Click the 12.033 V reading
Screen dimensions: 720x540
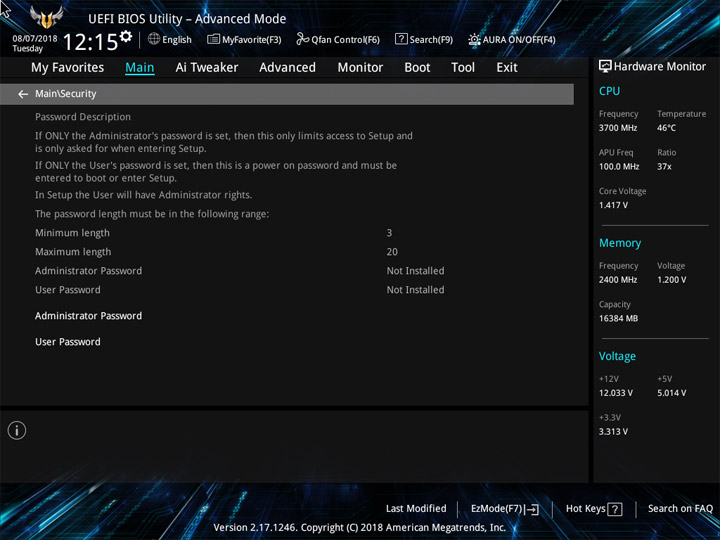pos(615,393)
